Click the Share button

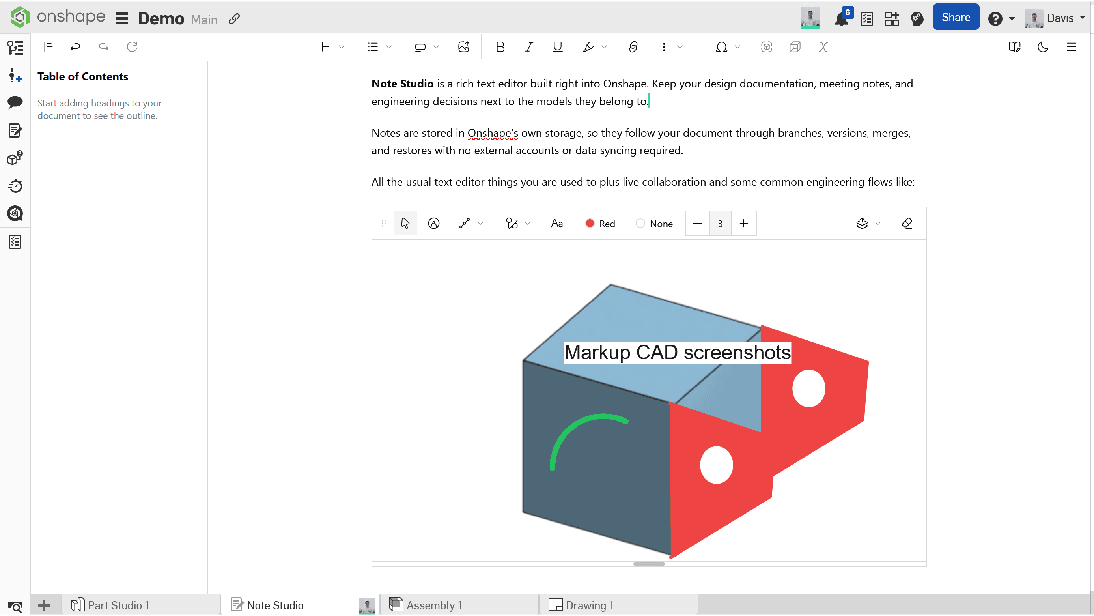click(956, 17)
